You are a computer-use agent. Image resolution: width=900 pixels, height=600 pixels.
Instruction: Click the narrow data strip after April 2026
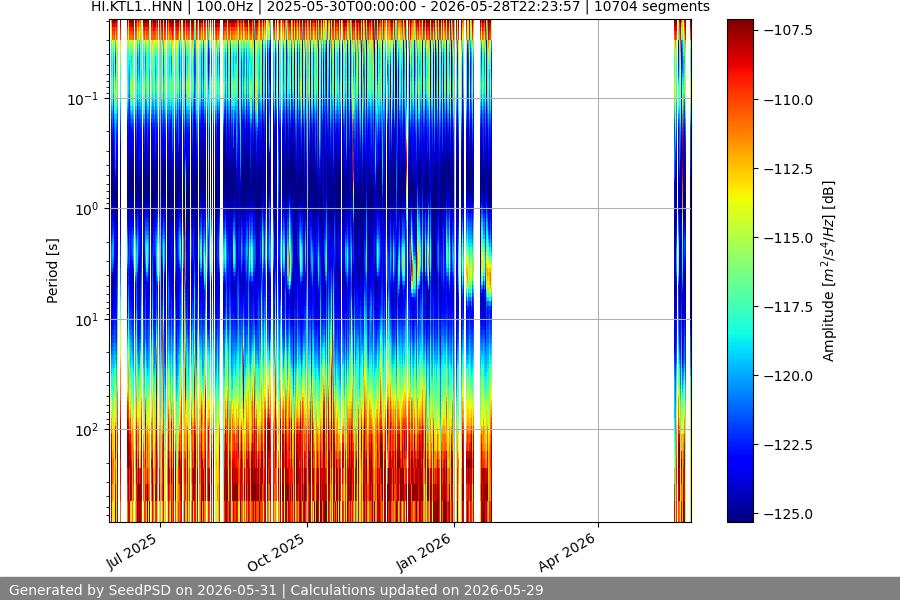tap(682, 271)
